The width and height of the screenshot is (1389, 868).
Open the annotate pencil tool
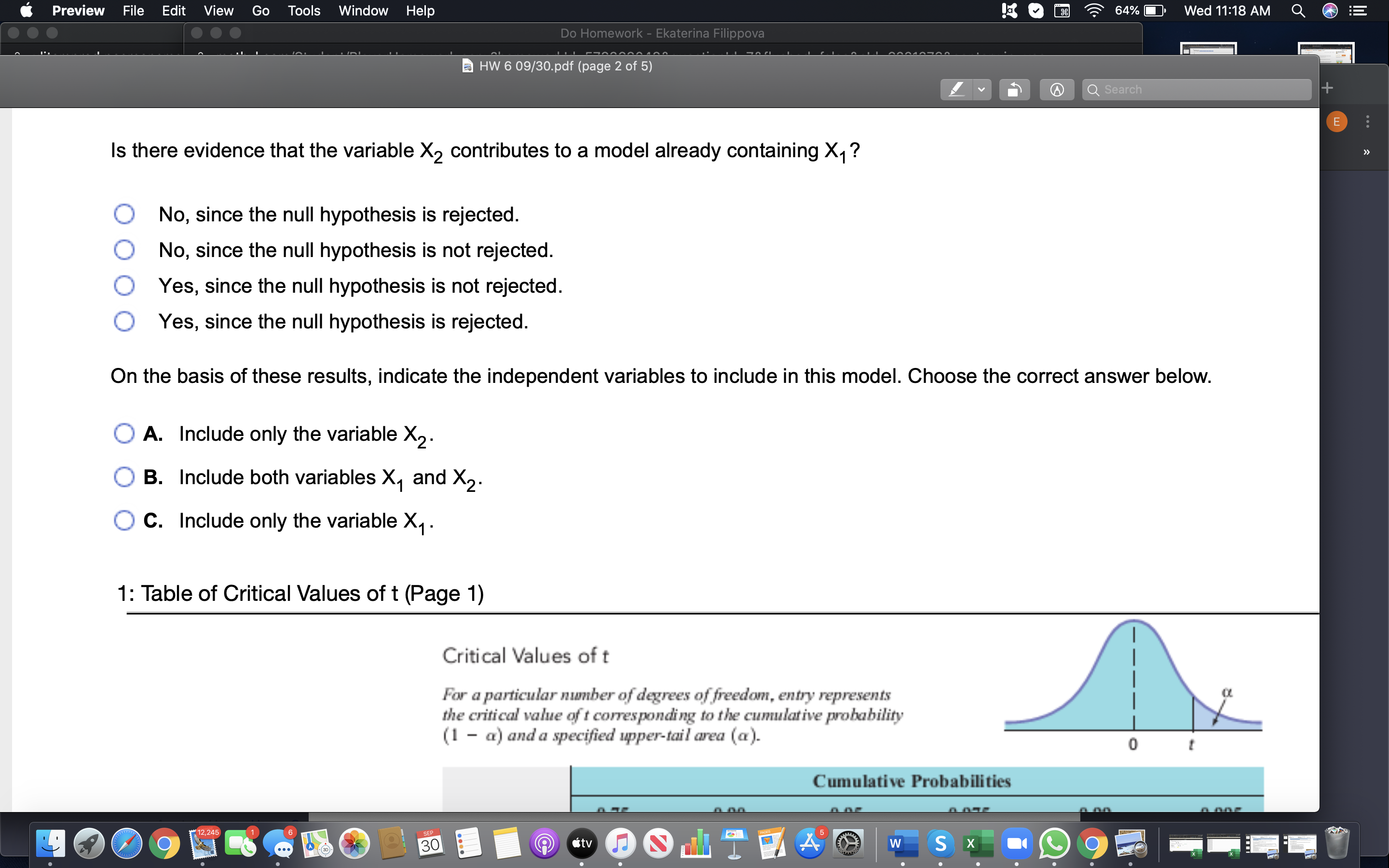[1057, 89]
